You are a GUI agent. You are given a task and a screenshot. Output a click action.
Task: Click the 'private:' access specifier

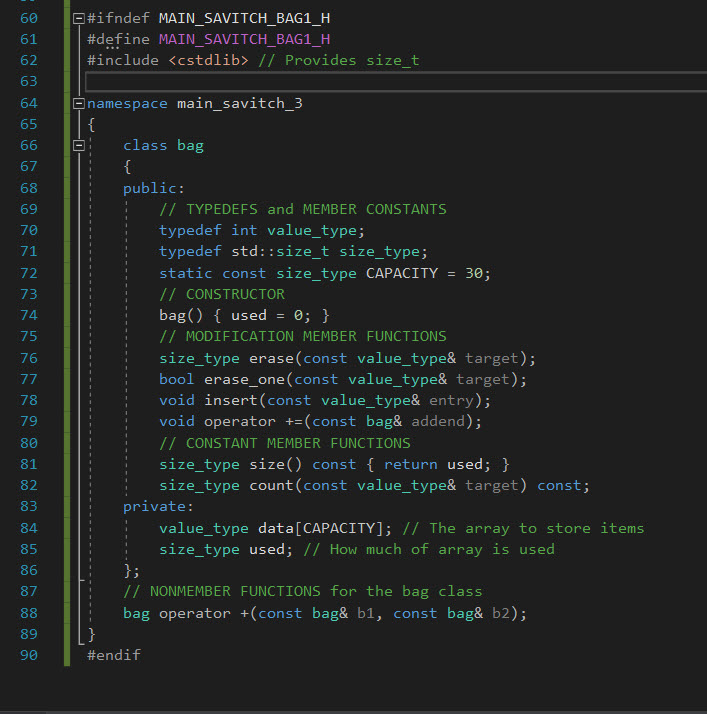[158, 506]
